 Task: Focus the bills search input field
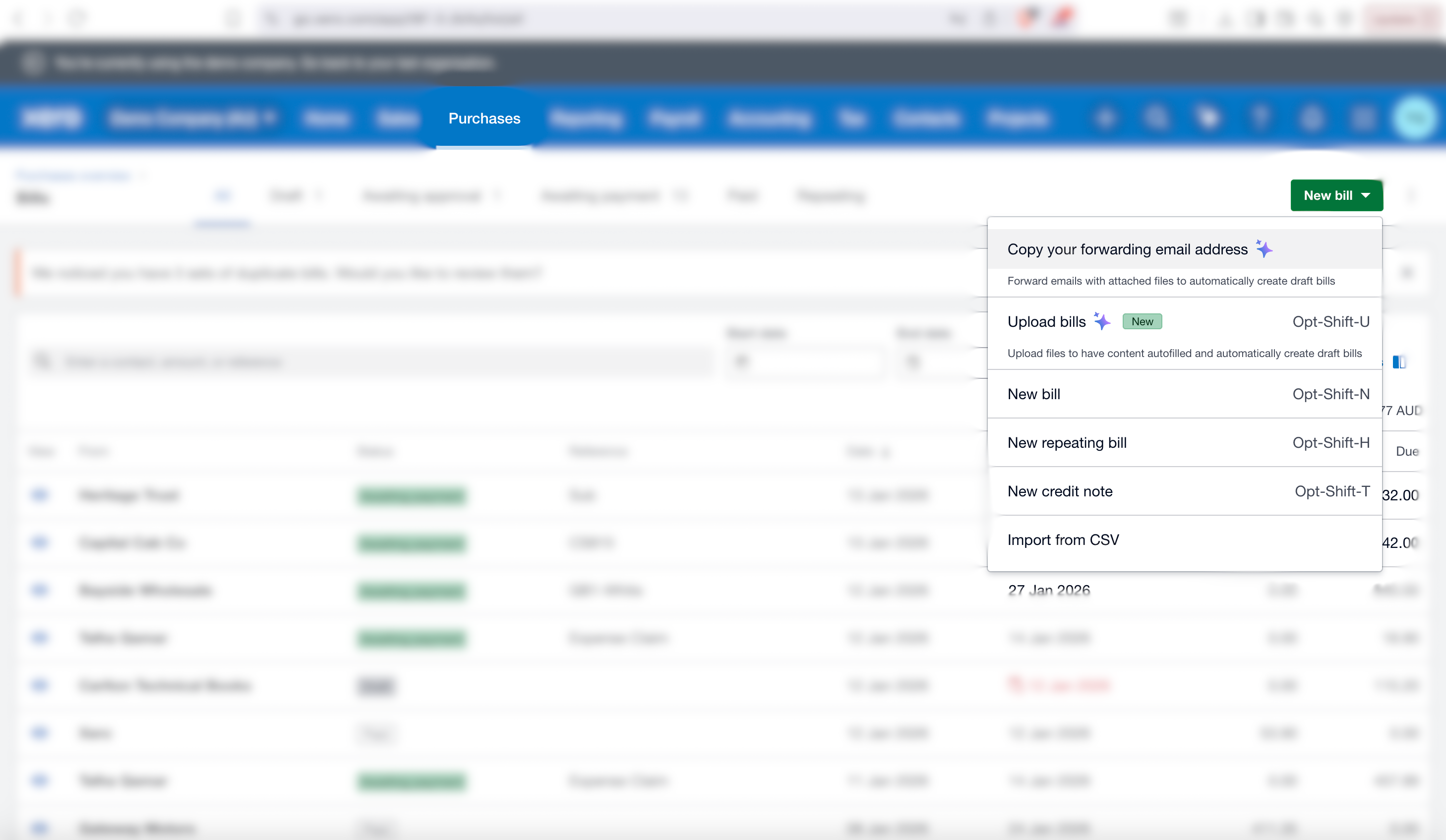(371, 361)
